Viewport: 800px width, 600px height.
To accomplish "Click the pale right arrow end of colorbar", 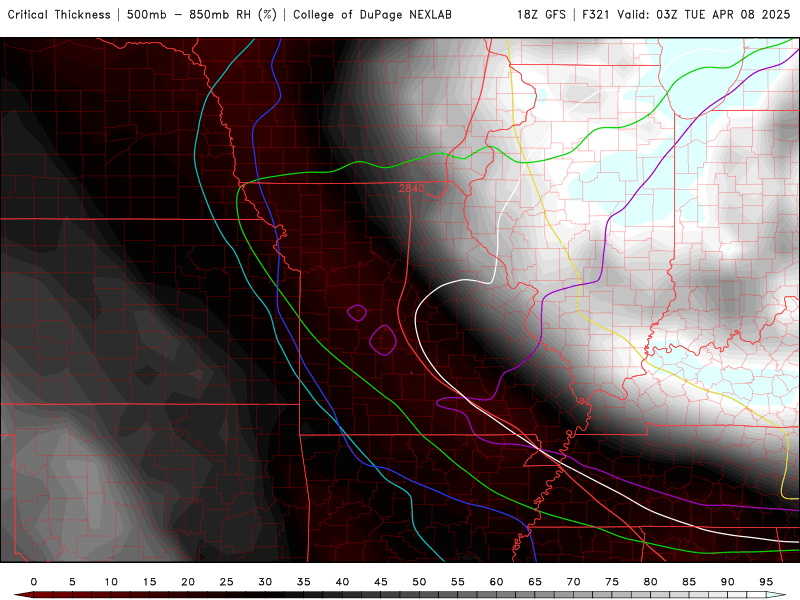I will click(x=776, y=595).
